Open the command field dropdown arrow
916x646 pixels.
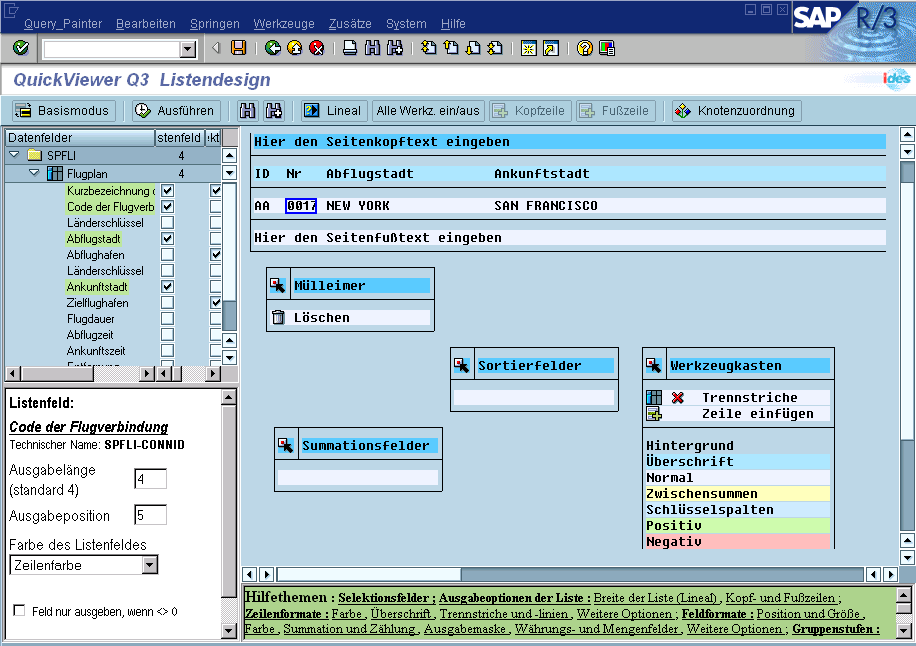coord(188,49)
